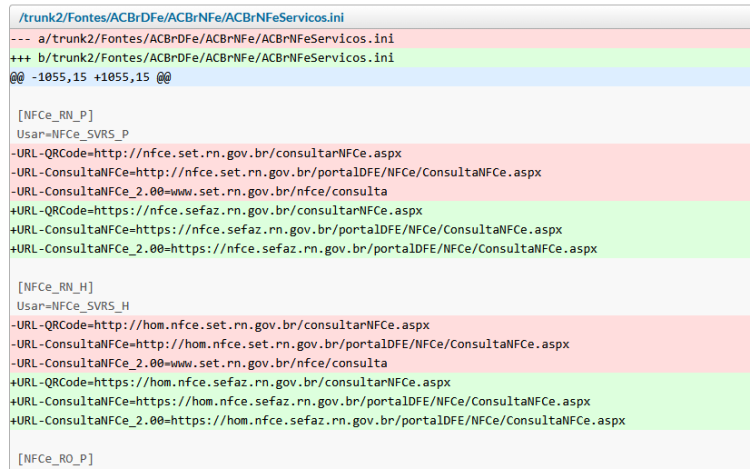This screenshot has height=469, width=750.
Task: Select added URL-QRCode line with https://hom.nfce.sefaz.rn.gov.br
Action: pos(380,382)
